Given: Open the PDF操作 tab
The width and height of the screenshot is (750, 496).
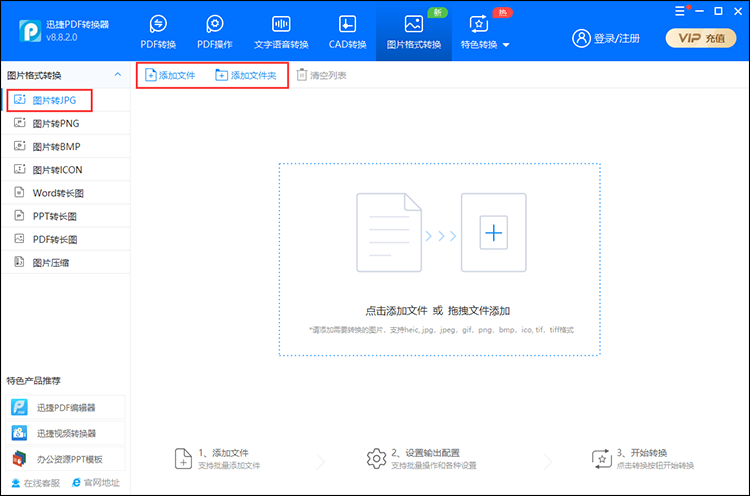Looking at the screenshot, I should [215, 32].
